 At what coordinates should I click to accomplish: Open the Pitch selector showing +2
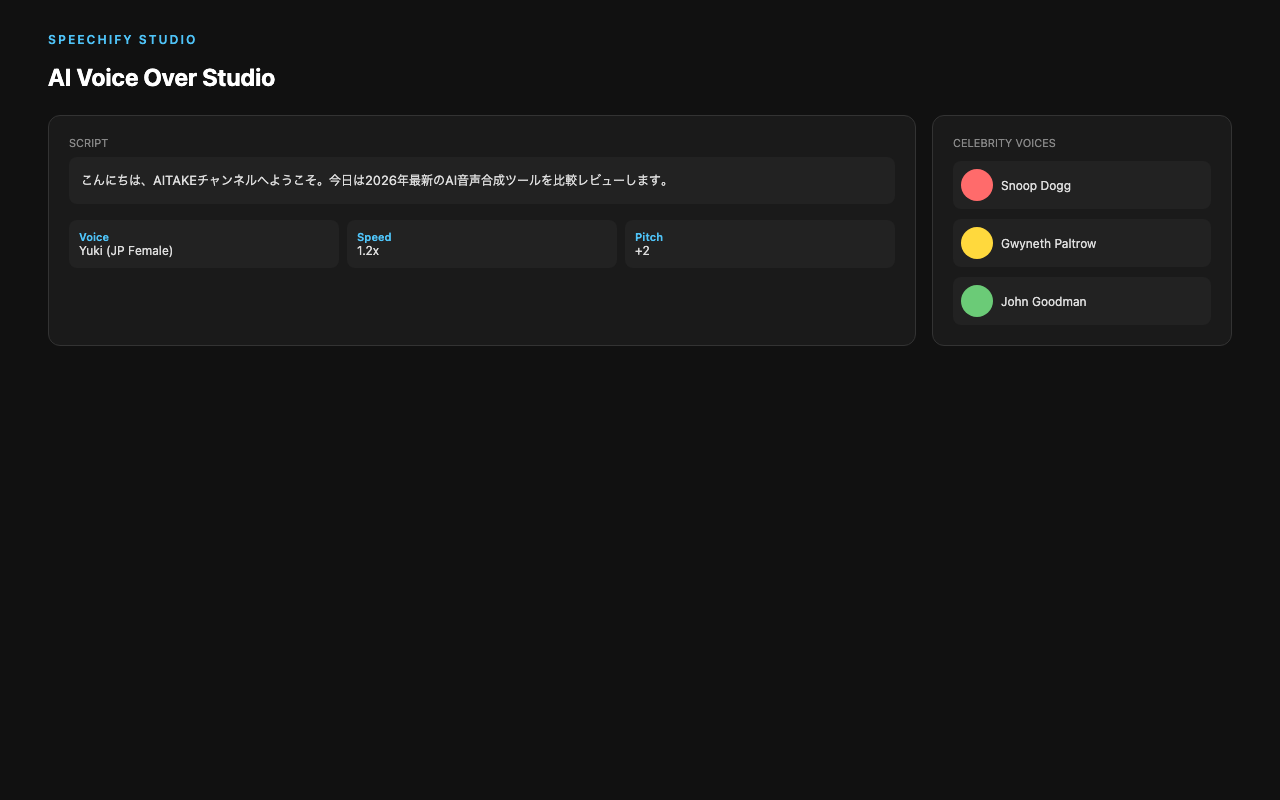point(760,244)
